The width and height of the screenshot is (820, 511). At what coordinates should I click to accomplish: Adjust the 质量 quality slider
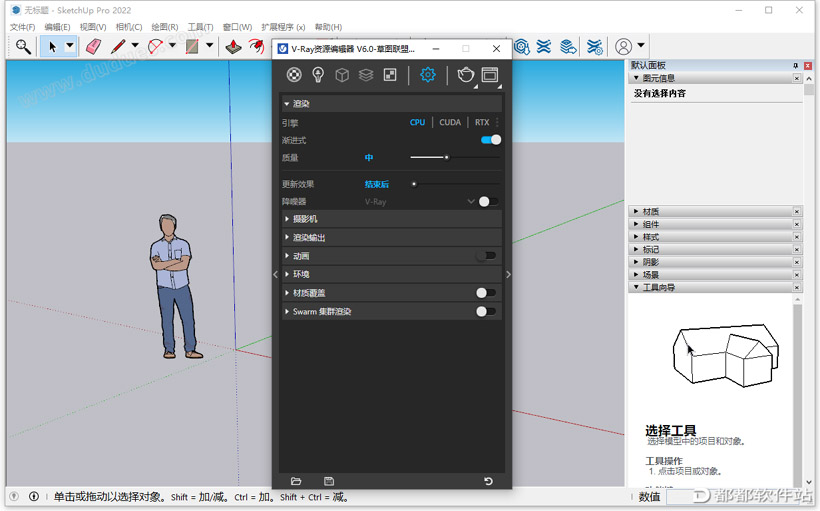tap(455, 157)
